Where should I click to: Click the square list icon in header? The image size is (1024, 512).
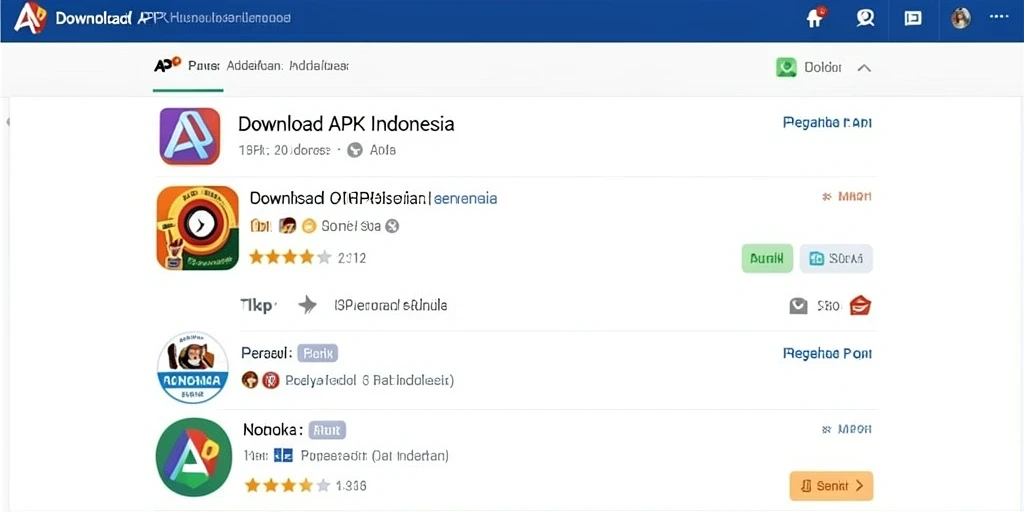coord(913,18)
